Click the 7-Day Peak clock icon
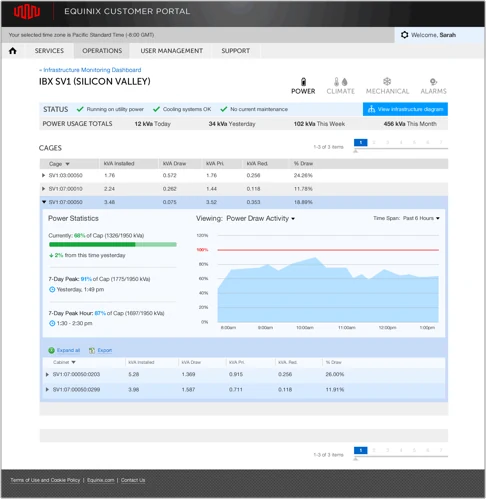Image resolution: width=486 pixels, height=499 pixels. (52, 289)
